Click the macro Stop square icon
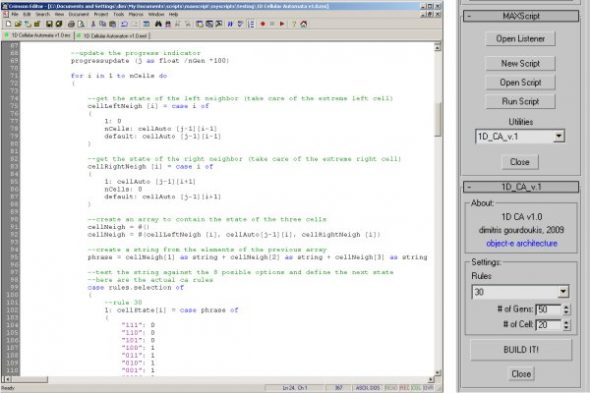The image size is (590, 393). pyautogui.click(x=272, y=24)
